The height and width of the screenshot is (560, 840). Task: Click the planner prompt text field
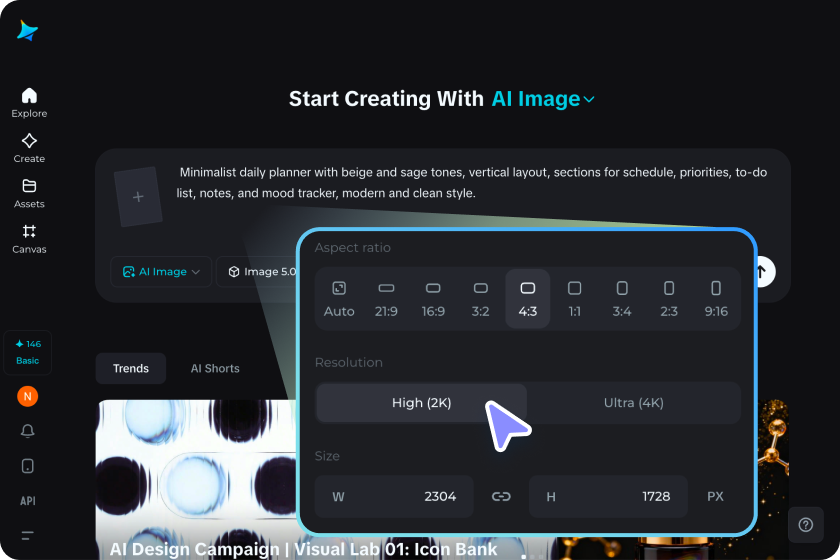pyautogui.click(x=471, y=183)
